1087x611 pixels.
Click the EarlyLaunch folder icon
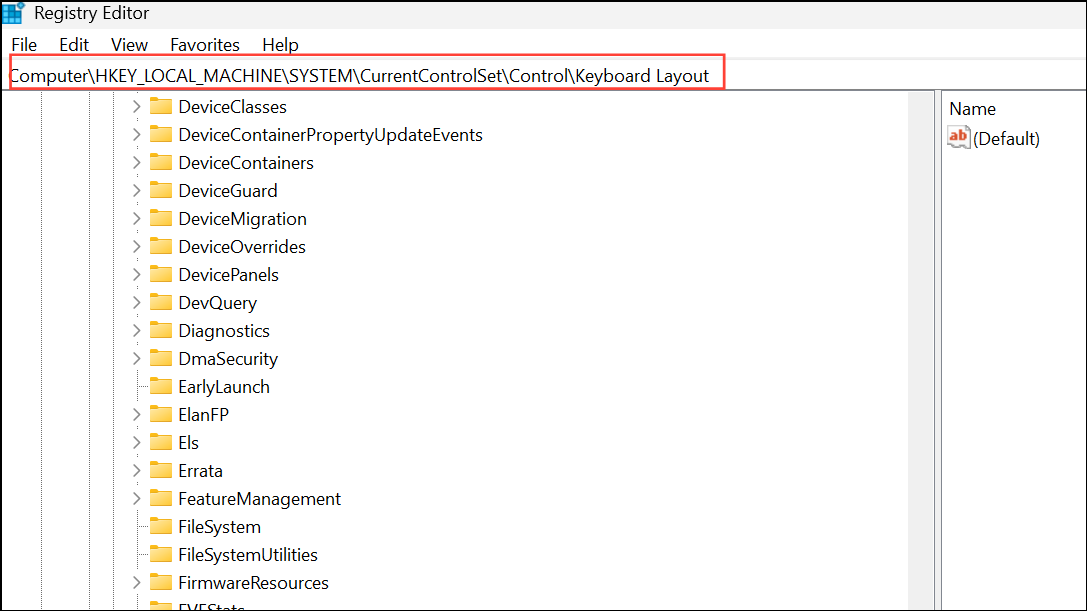coord(161,386)
